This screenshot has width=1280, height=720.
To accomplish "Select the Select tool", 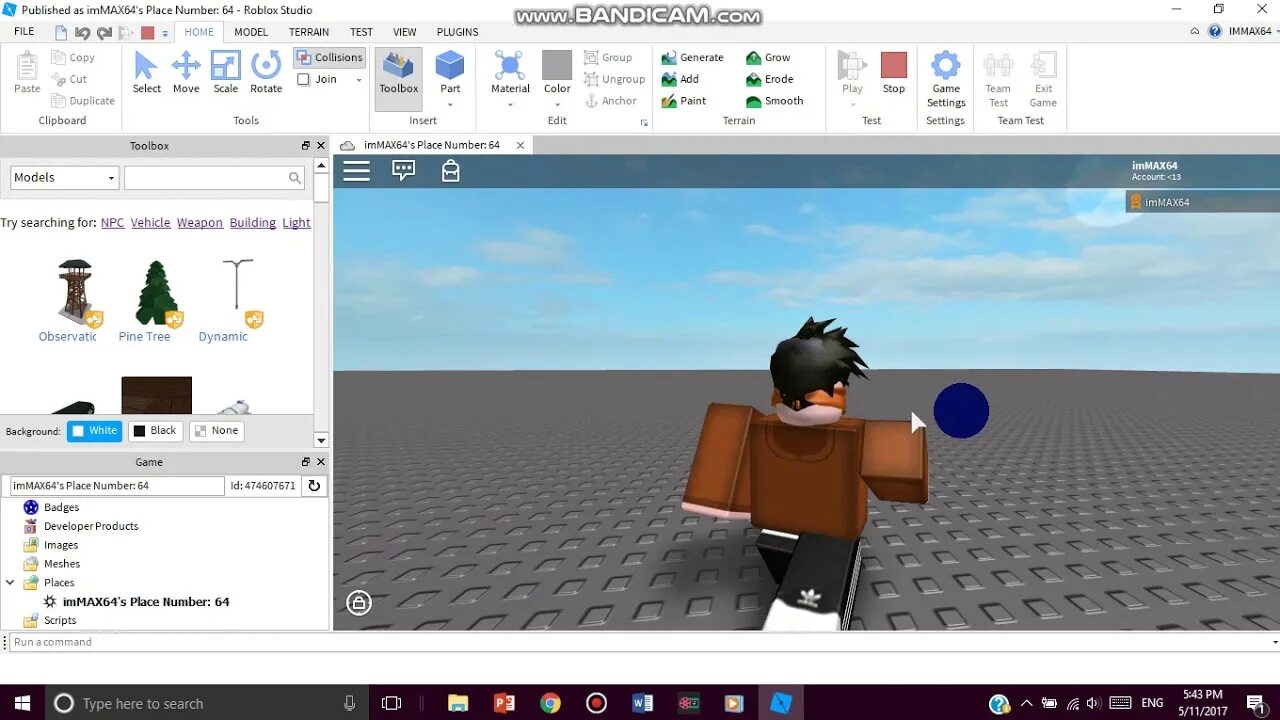I will [146, 73].
